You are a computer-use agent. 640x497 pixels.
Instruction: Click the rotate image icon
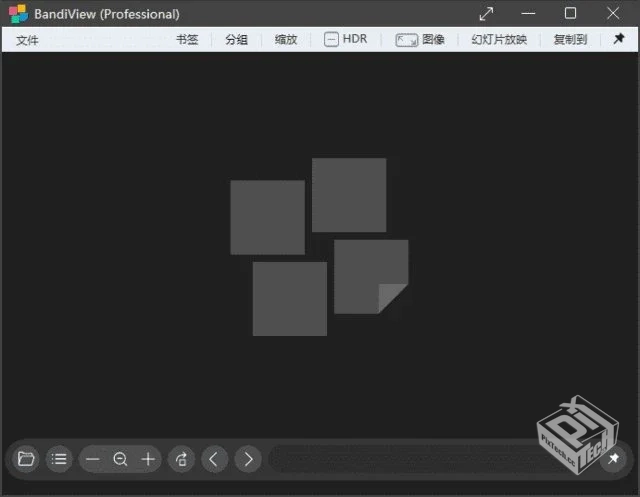(x=182, y=459)
